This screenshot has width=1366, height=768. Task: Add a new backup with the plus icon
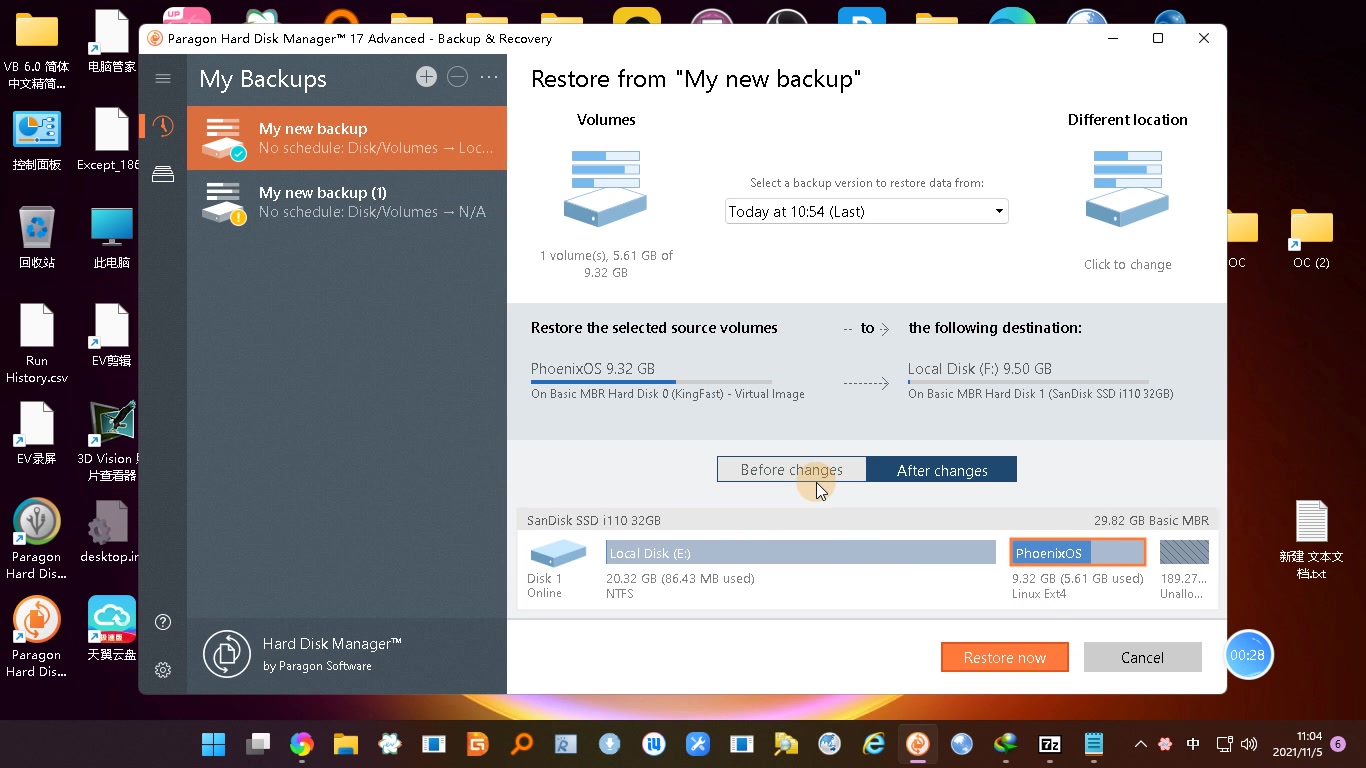pyautogui.click(x=426, y=77)
